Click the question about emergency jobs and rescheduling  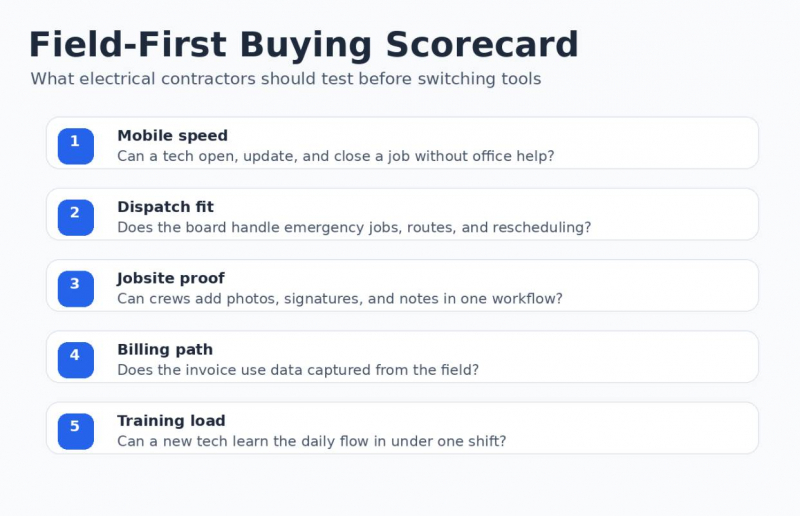click(x=354, y=228)
